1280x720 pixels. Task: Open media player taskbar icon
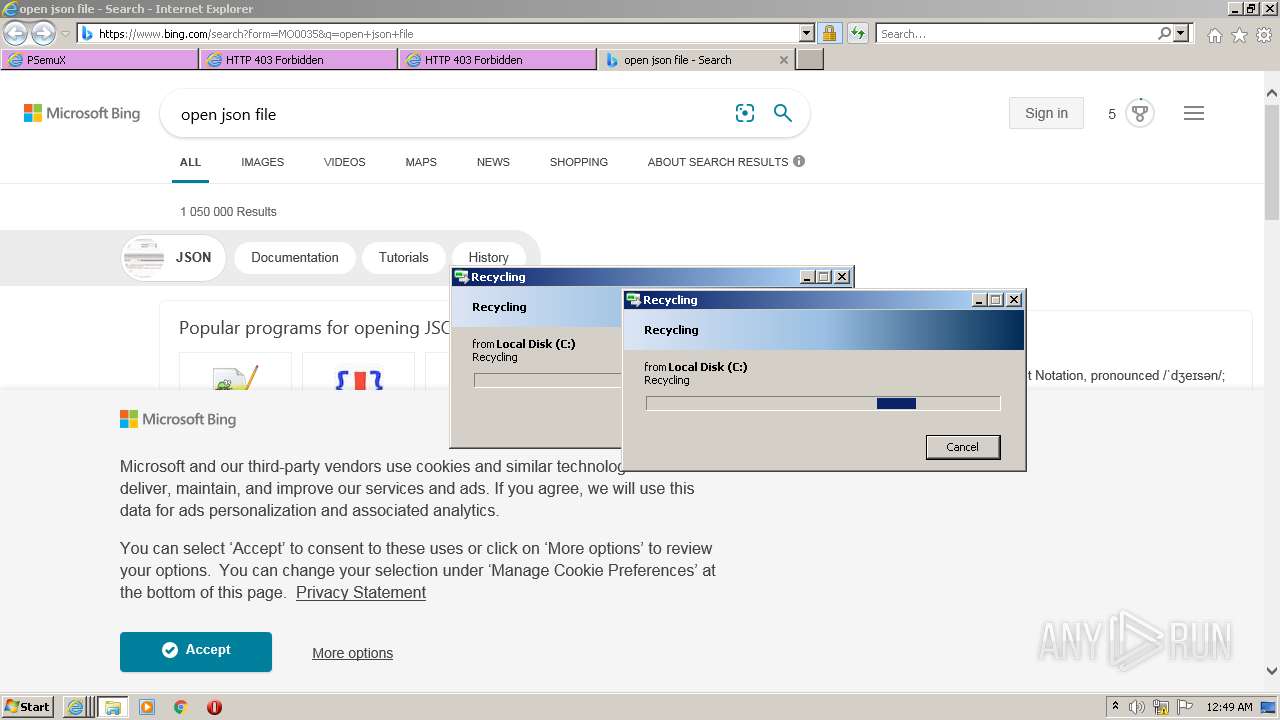coord(147,707)
